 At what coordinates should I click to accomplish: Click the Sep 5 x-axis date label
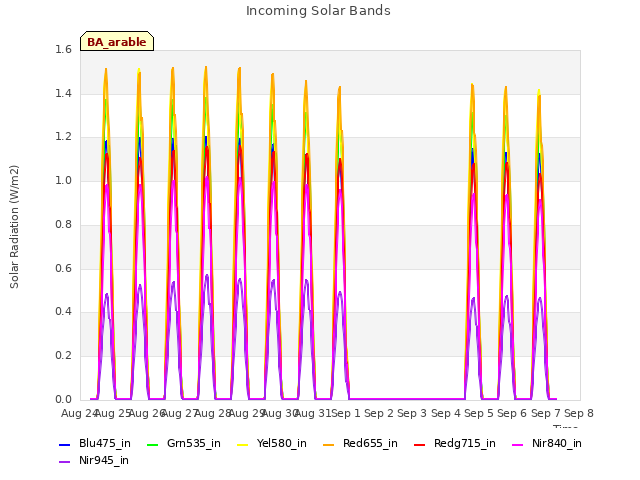(x=479, y=413)
